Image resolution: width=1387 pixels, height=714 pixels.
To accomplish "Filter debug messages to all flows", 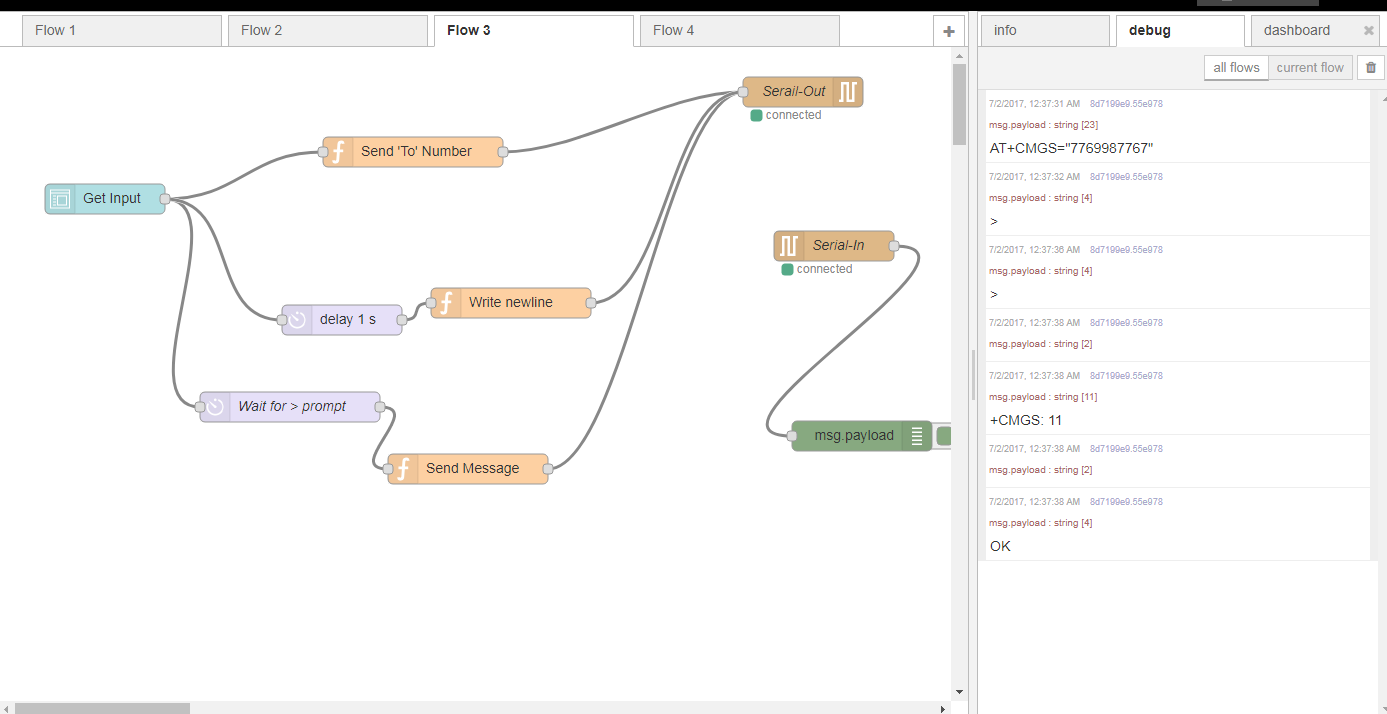I will (1236, 68).
